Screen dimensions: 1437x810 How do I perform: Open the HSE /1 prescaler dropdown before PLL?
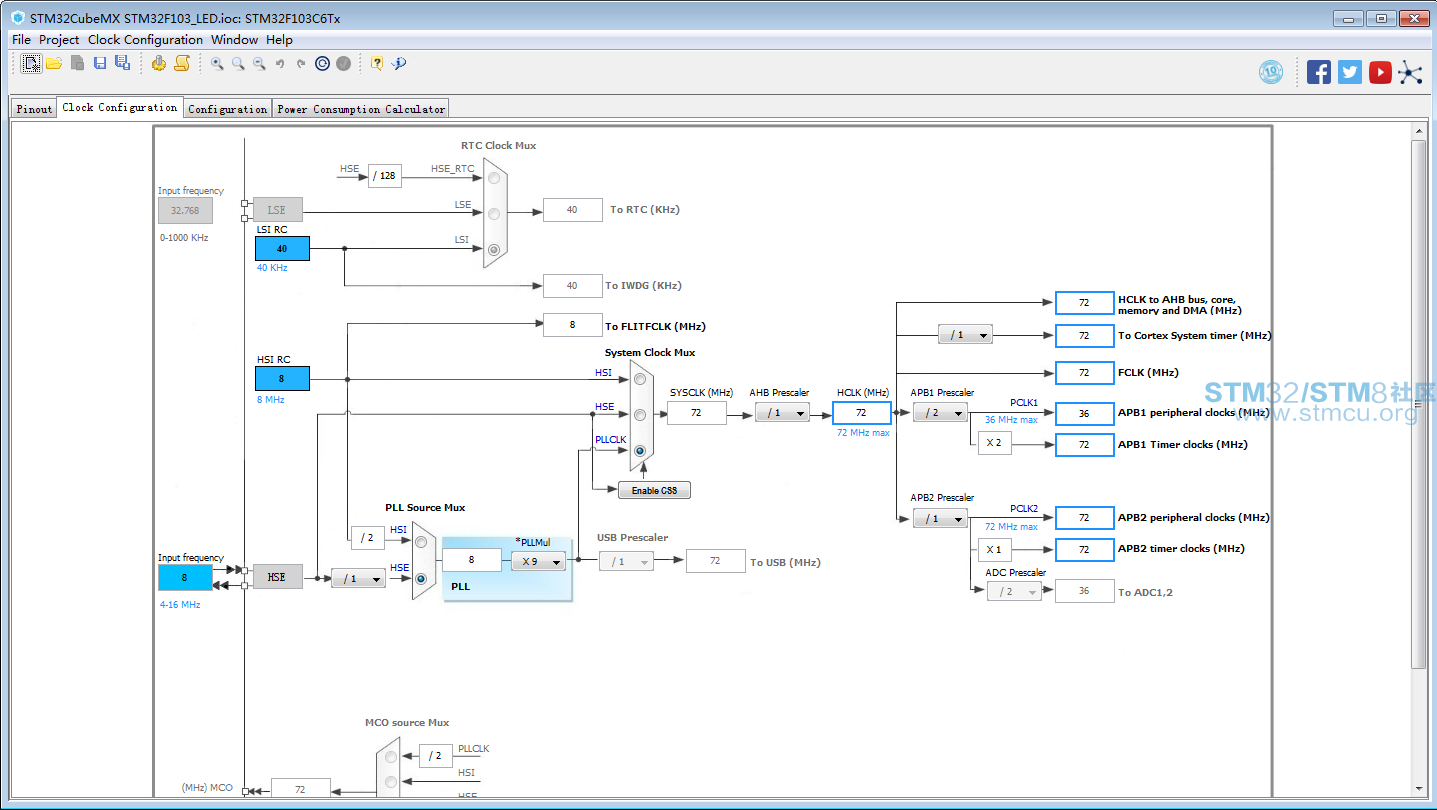click(x=358, y=578)
